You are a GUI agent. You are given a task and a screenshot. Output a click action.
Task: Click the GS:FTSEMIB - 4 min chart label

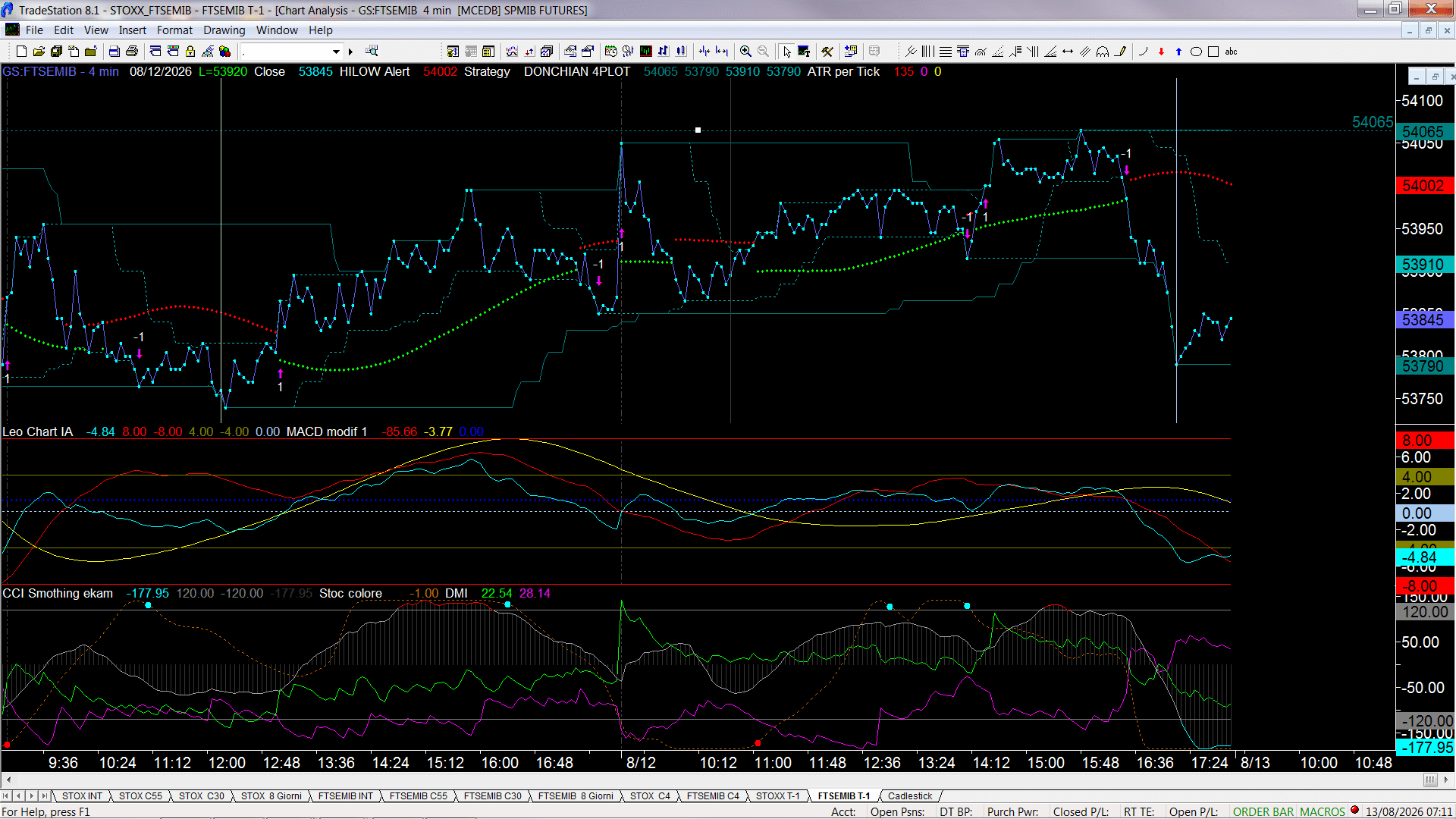pyautogui.click(x=61, y=71)
